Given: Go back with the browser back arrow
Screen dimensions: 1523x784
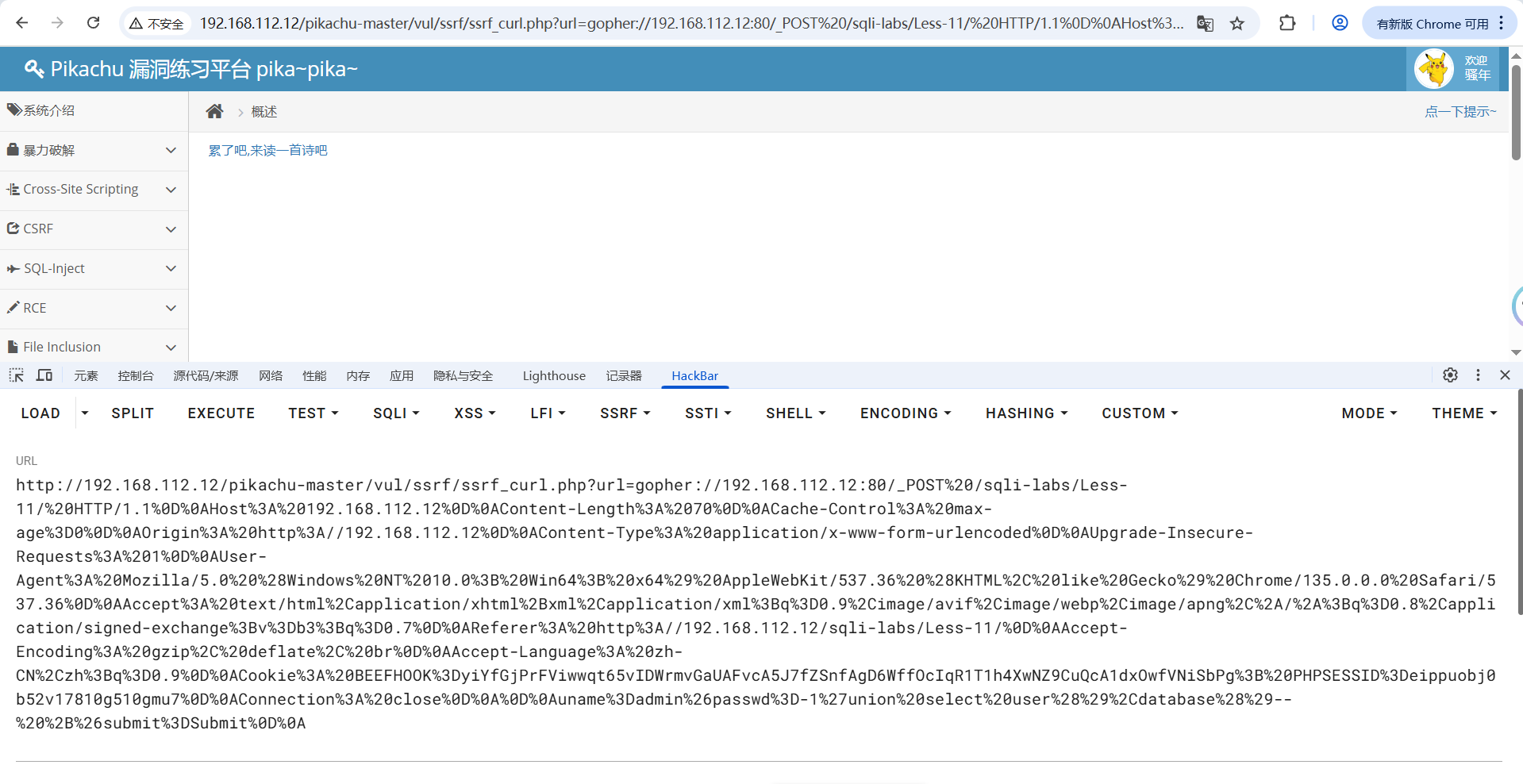Looking at the screenshot, I should click(21, 23).
